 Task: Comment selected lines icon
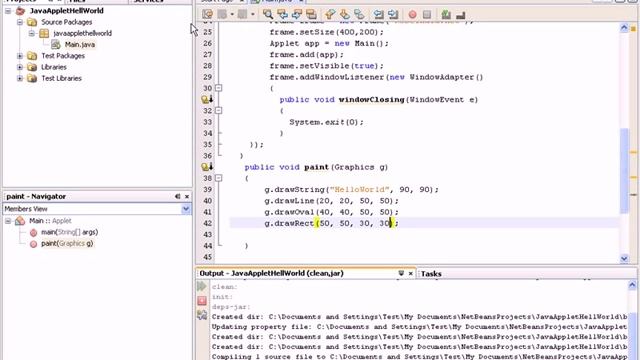(446, 15)
